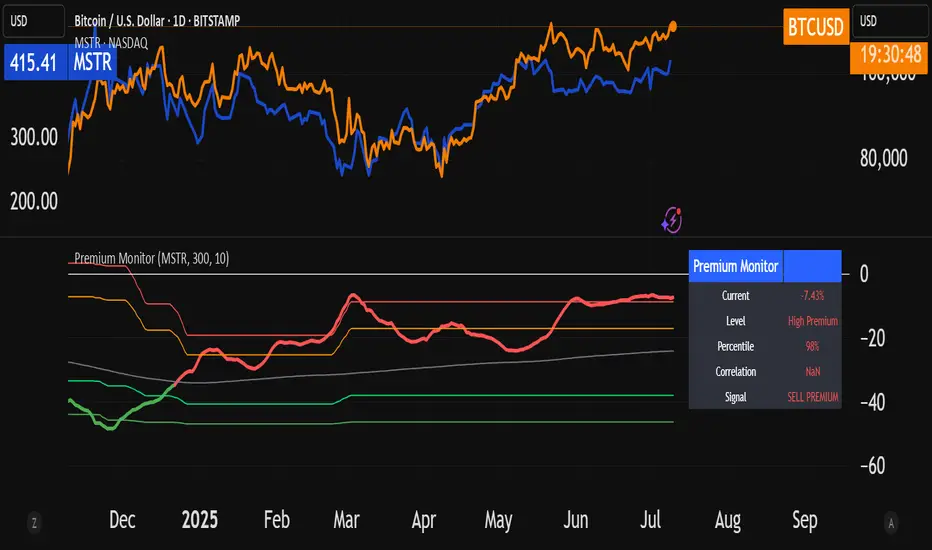
Task: Open the top-right USD currency dropdown
Action: coord(889,21)
